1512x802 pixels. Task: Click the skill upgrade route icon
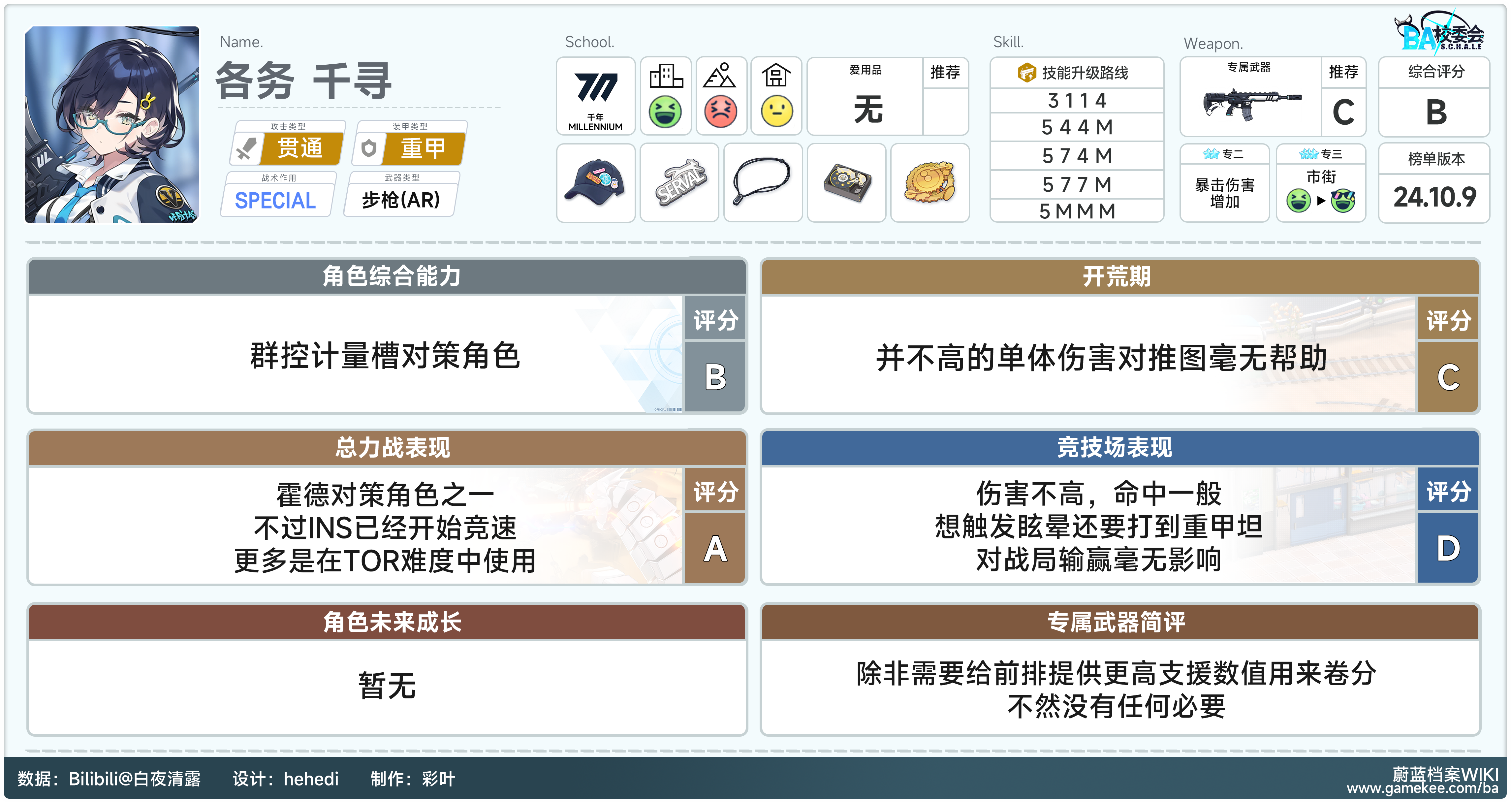[x=1026, y=73]
